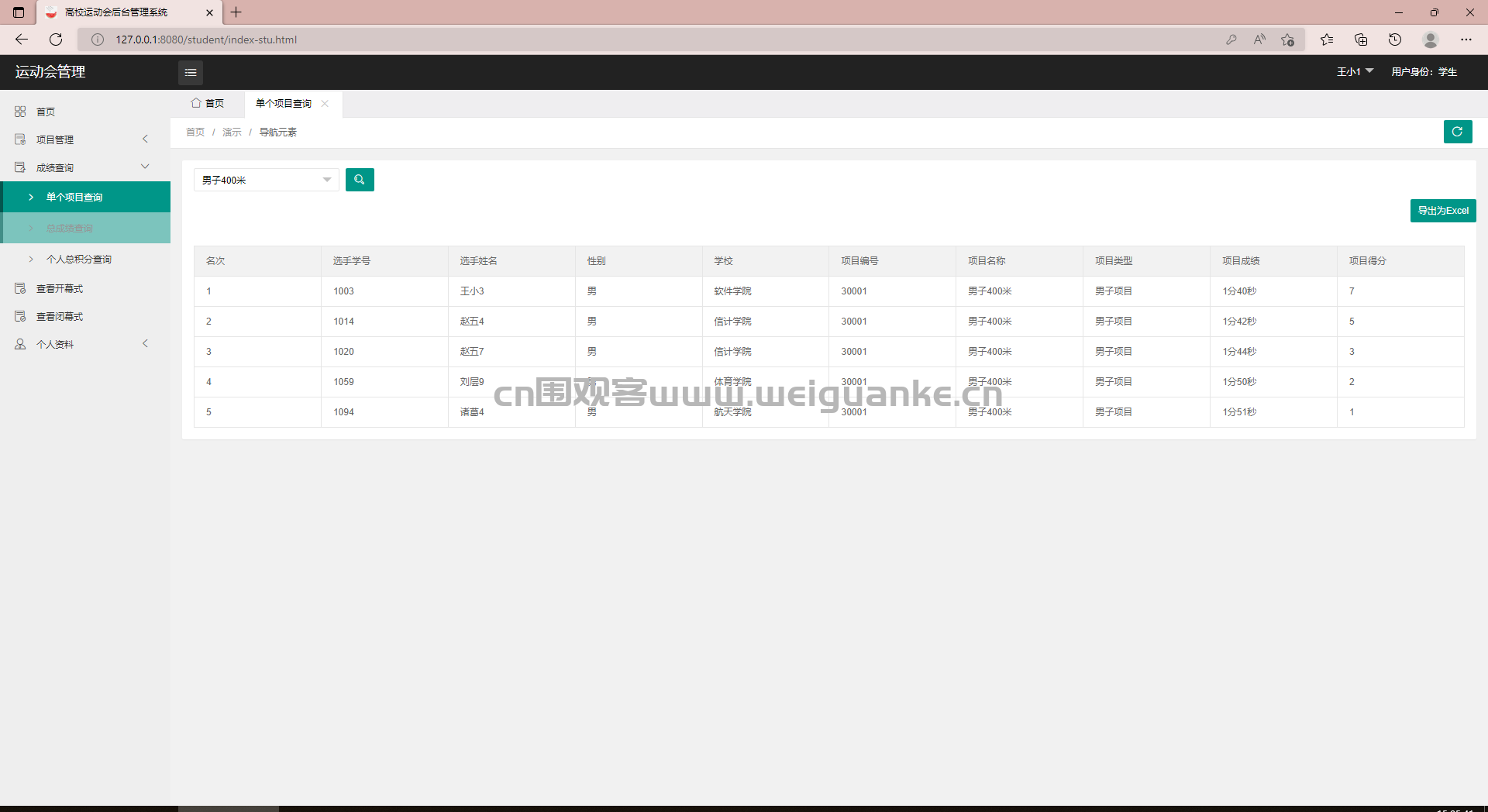Click the browser address bar URL
The height and width of the screenshot is (812, 1488).
coord(206,40)
